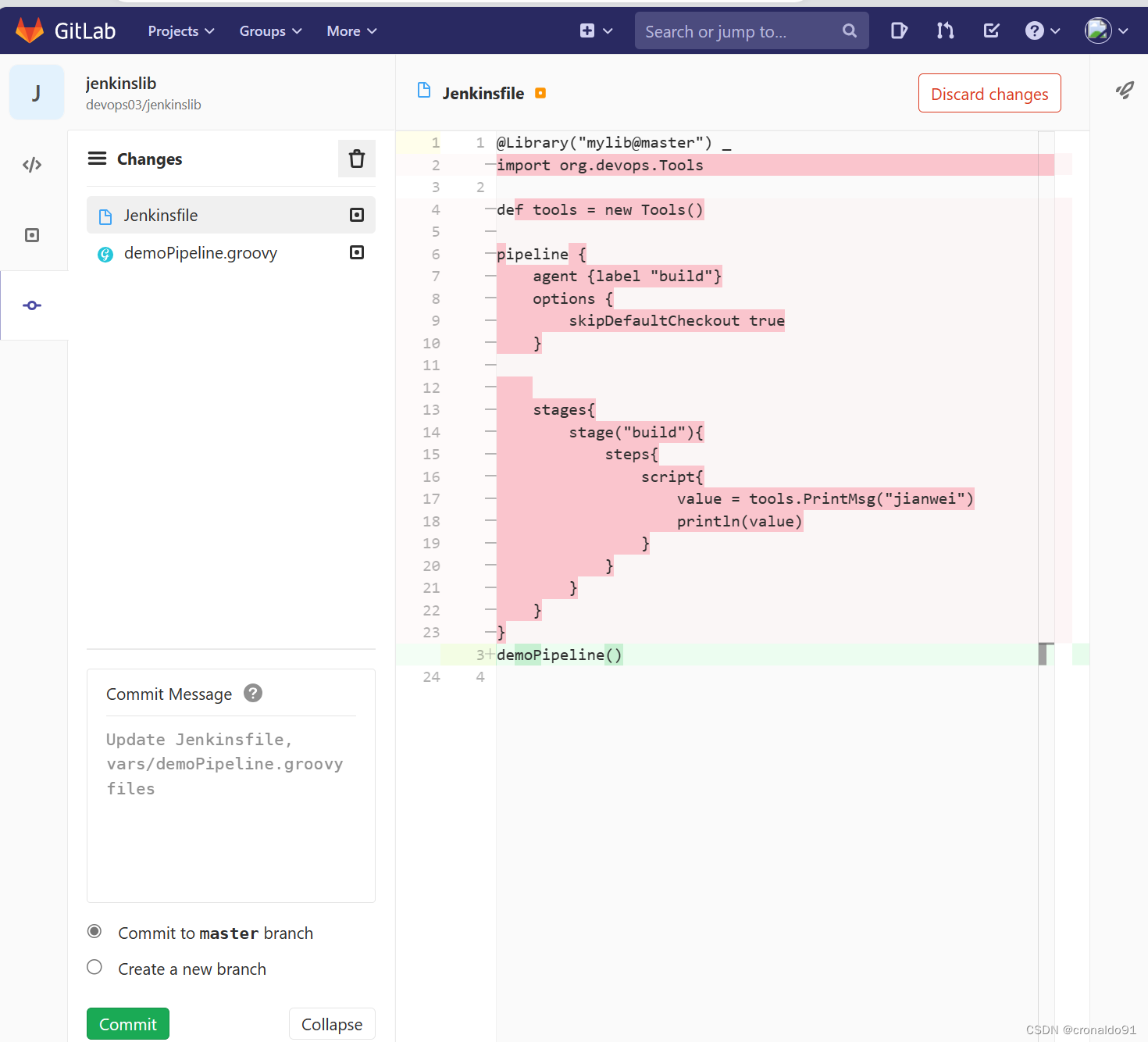The height and width of the screenshot is (1042, 1148).
Task: Toggle staging for demoPipeline.groovy file
Action: click(x=357, y=252)
